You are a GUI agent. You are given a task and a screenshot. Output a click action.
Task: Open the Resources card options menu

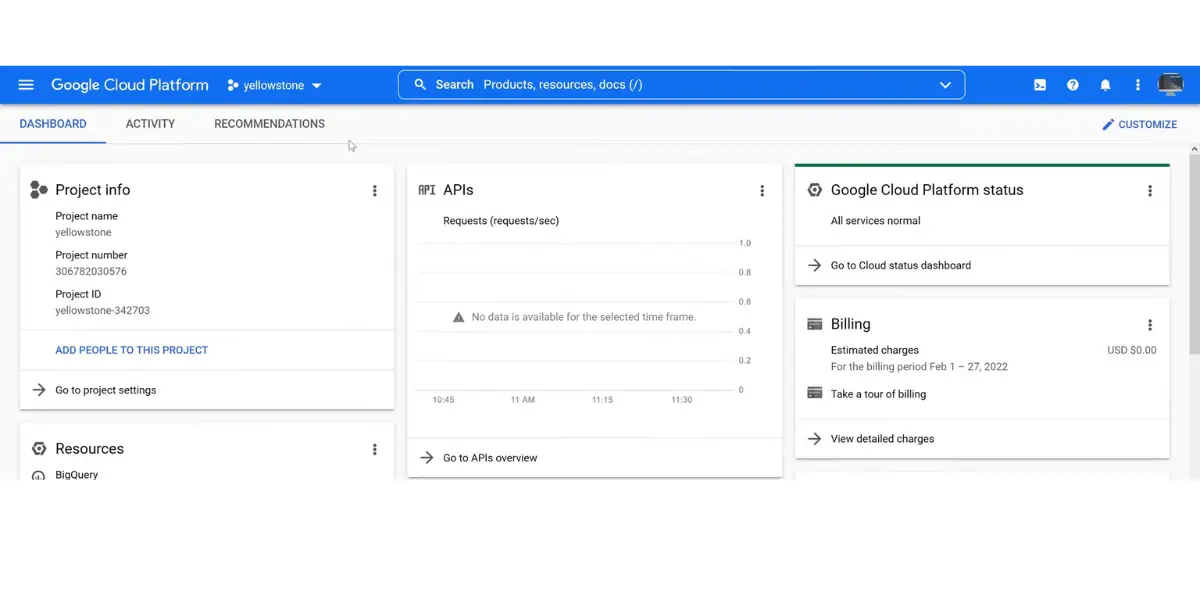[375, 450]
